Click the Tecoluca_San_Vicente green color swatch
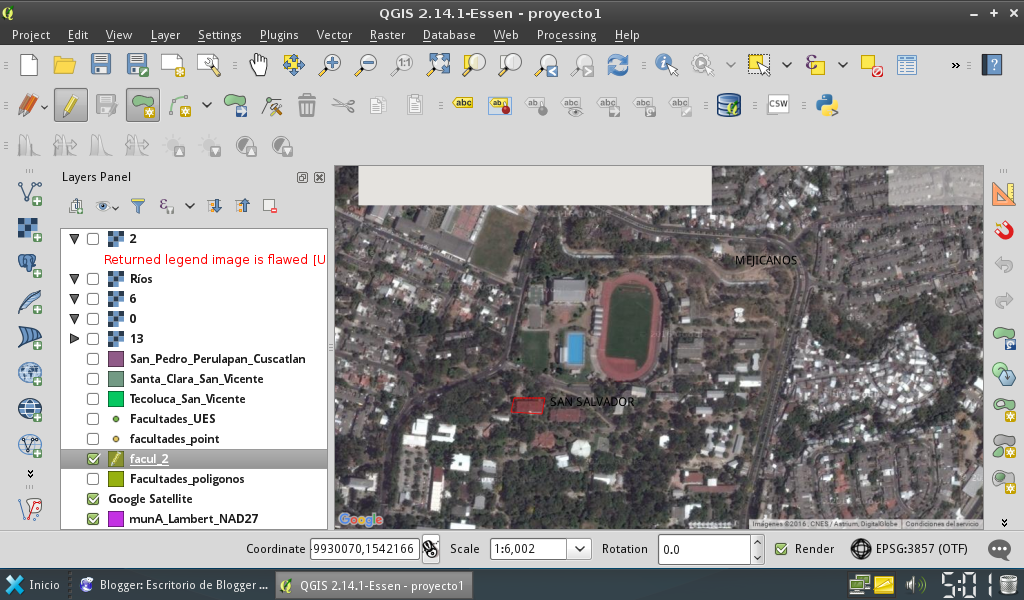Viewport: 1024px width, 600px height. (115, 399)
